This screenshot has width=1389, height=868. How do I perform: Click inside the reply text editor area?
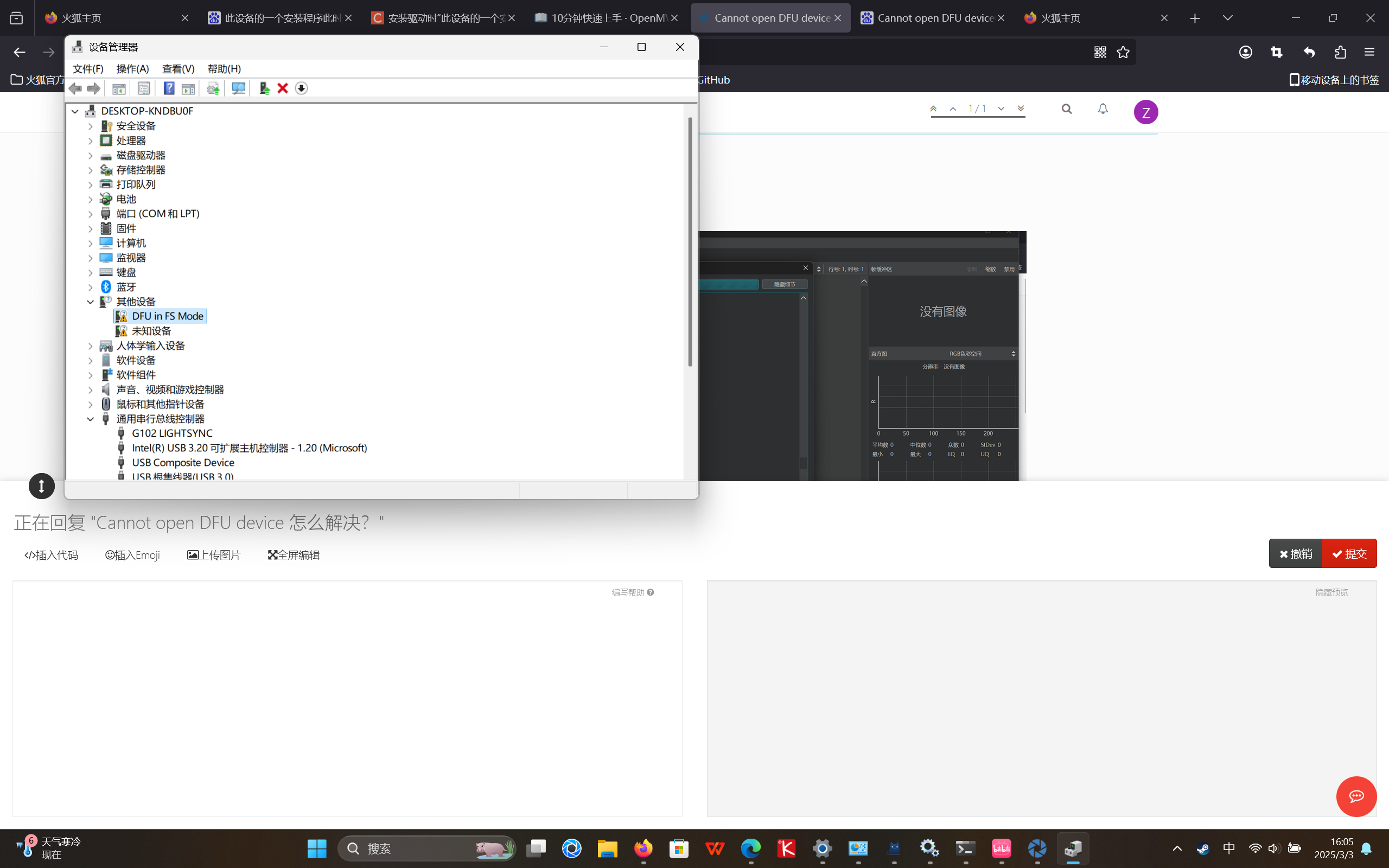point(347,698)
